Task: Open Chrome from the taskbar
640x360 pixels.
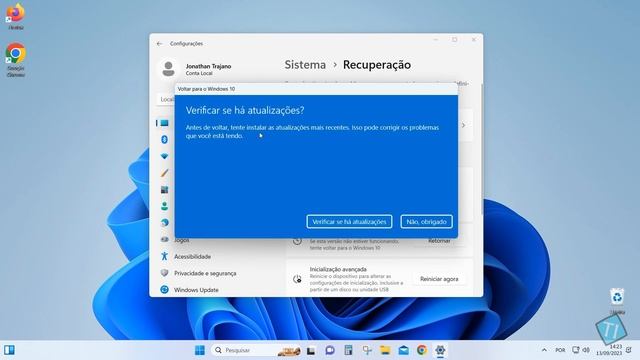Action: pyautogui.click(x=422, y=350)
